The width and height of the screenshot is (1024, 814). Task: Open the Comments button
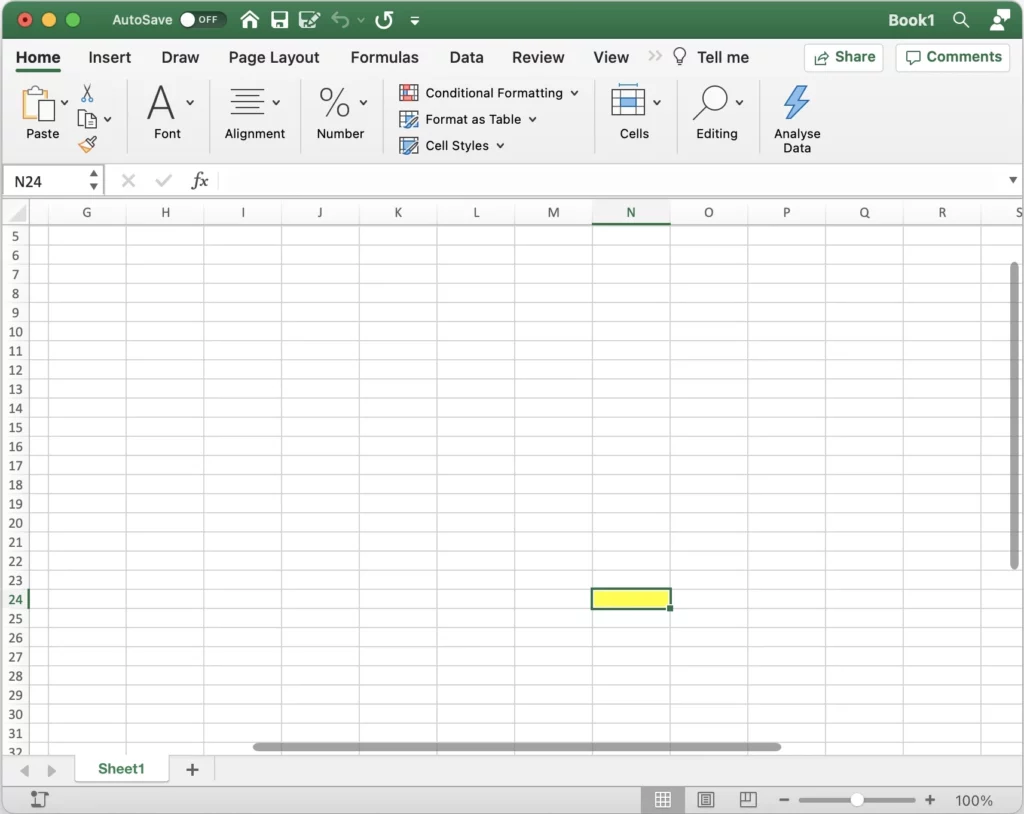pos(952,57)
